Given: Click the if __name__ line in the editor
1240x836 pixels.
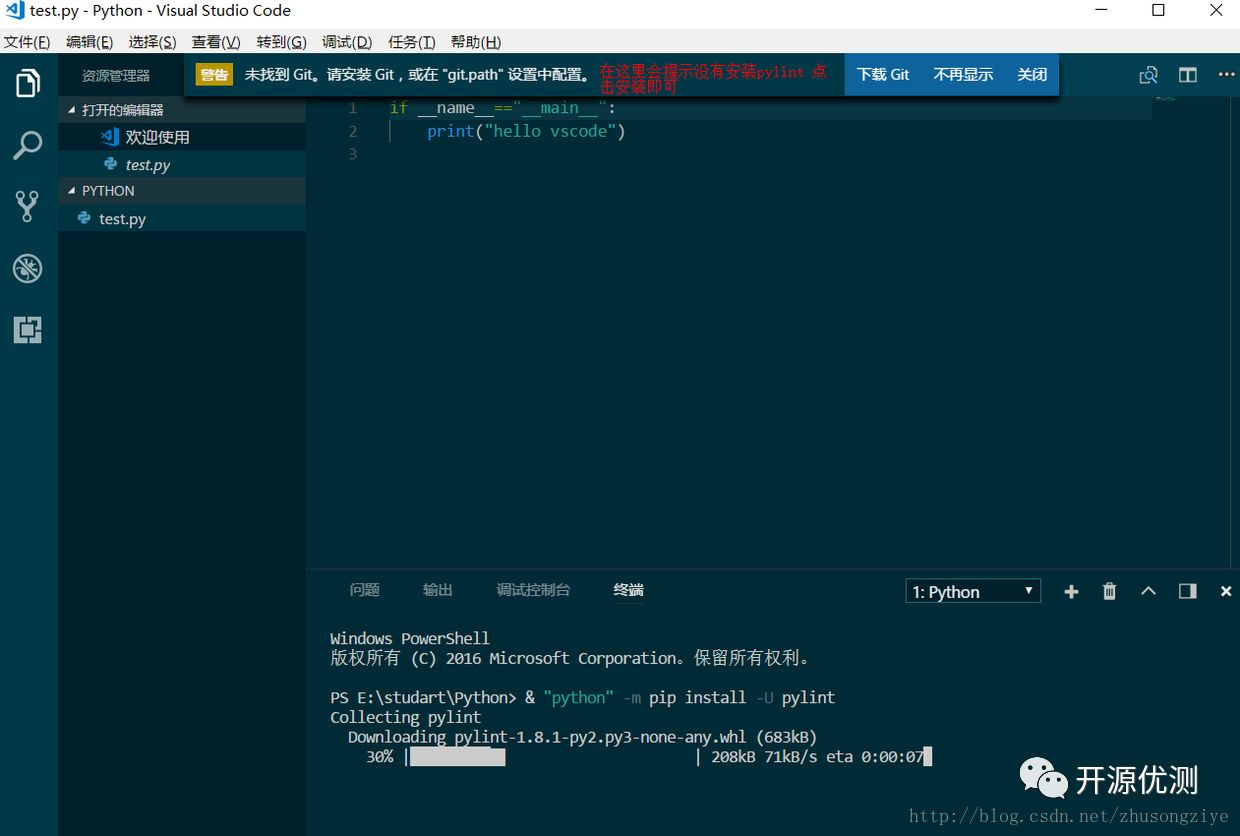Looking at the screenshot, I should click(503, 108).
